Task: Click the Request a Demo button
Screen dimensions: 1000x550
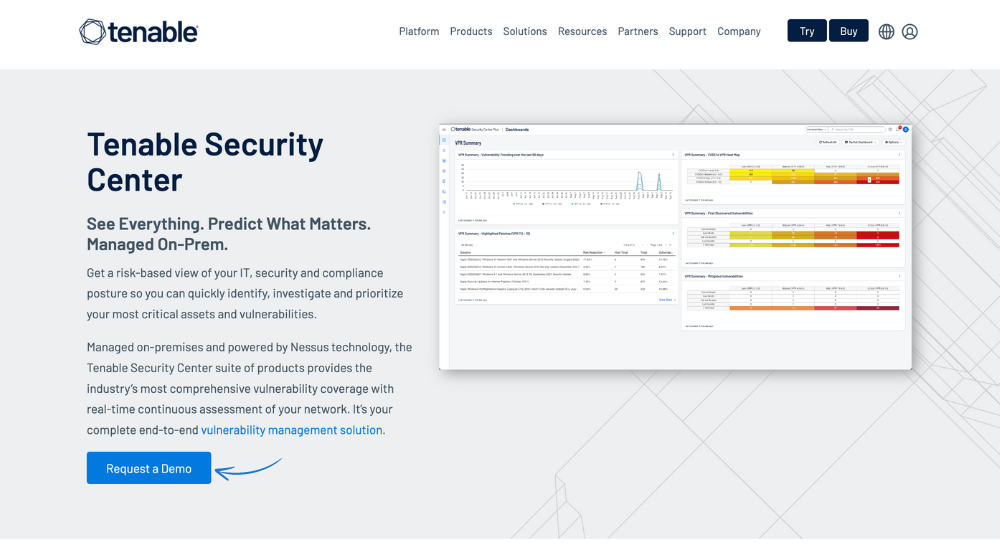Action: pos(148,468)
